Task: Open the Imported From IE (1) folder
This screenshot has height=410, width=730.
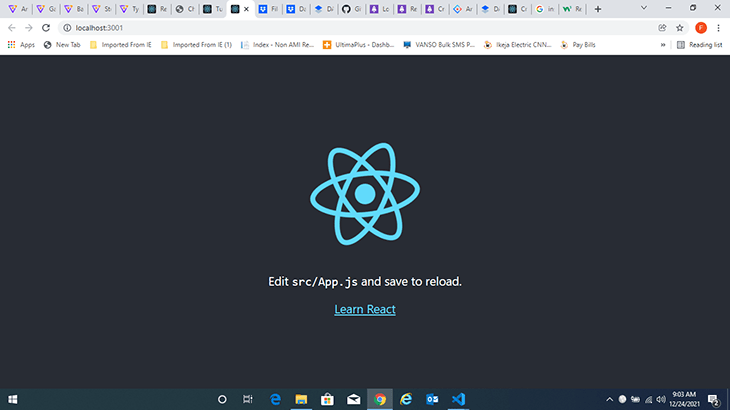Action: click(x=196, y=45)
